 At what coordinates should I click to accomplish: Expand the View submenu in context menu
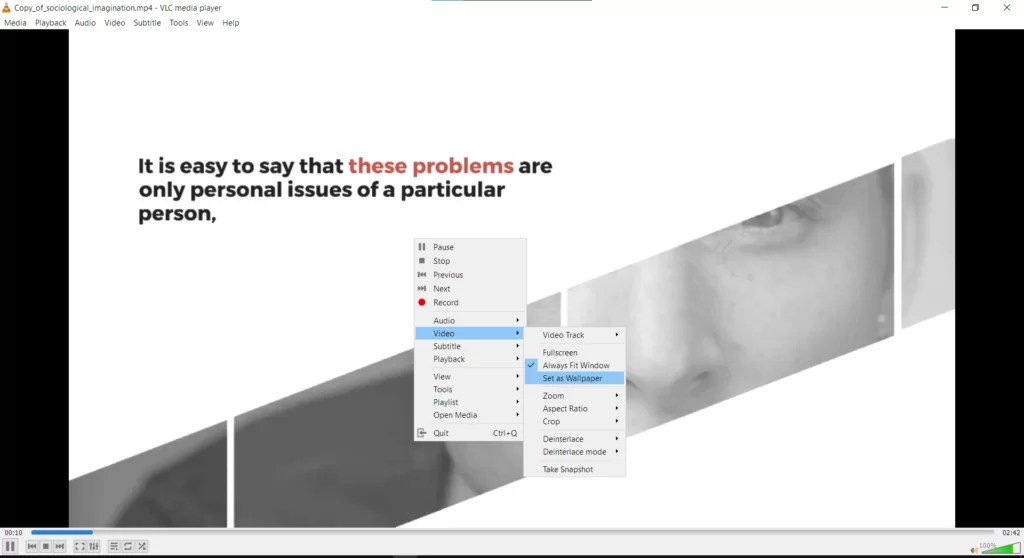click(470, 376)
